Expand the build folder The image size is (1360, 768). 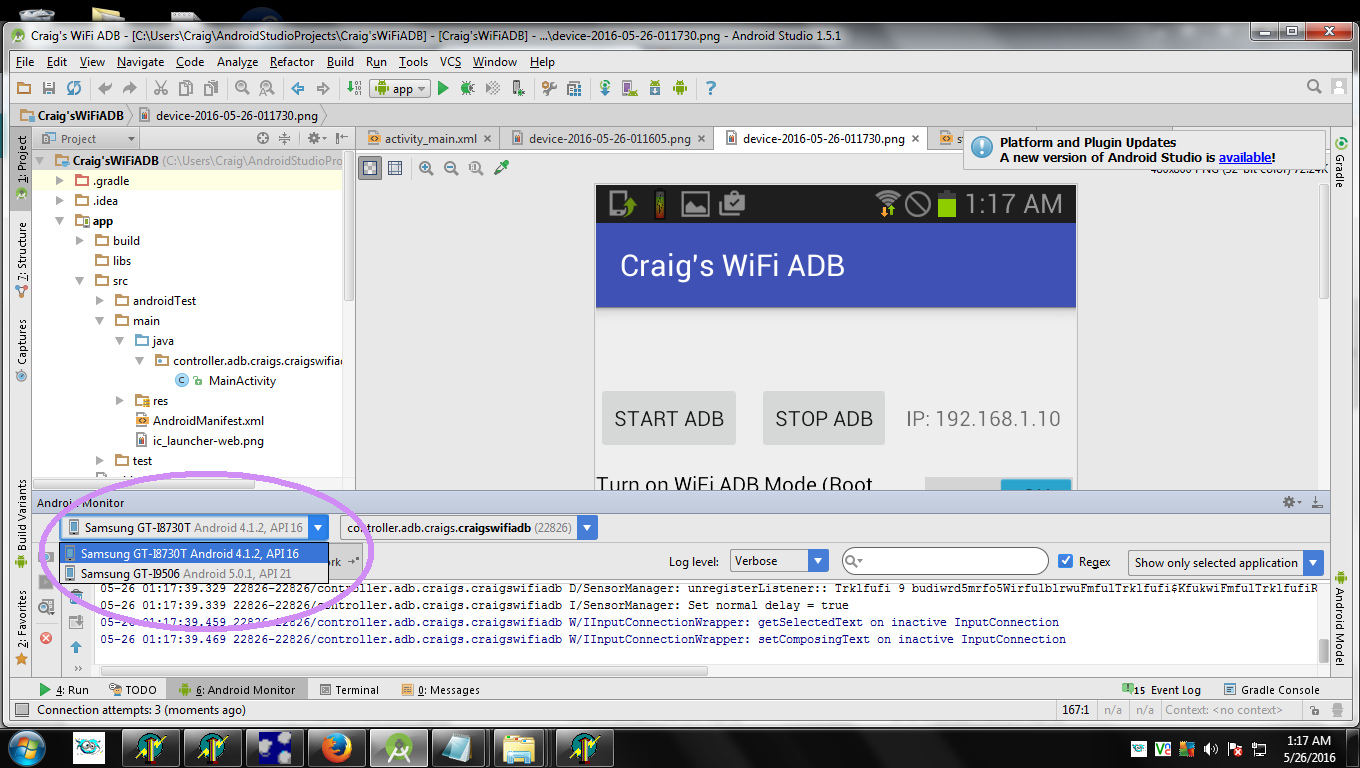[80, 241]
